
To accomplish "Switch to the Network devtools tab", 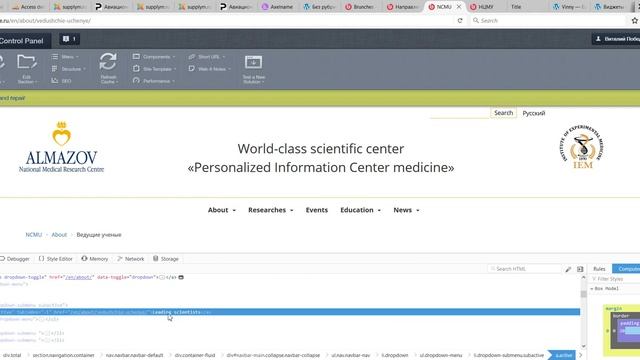I will (131, 259).
